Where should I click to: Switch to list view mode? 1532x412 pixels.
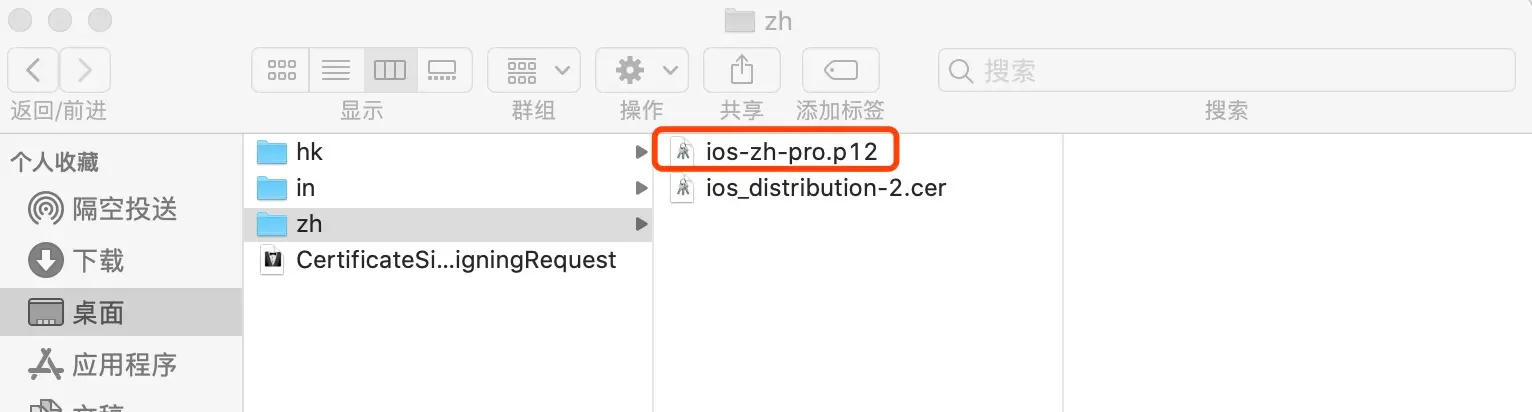336,70
